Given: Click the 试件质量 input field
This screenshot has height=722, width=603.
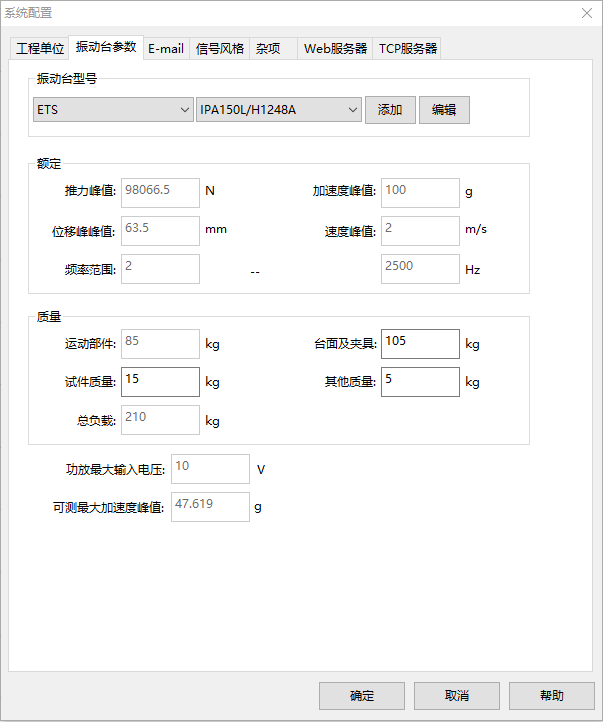Looking at the screenshot, I should point(160,382).
